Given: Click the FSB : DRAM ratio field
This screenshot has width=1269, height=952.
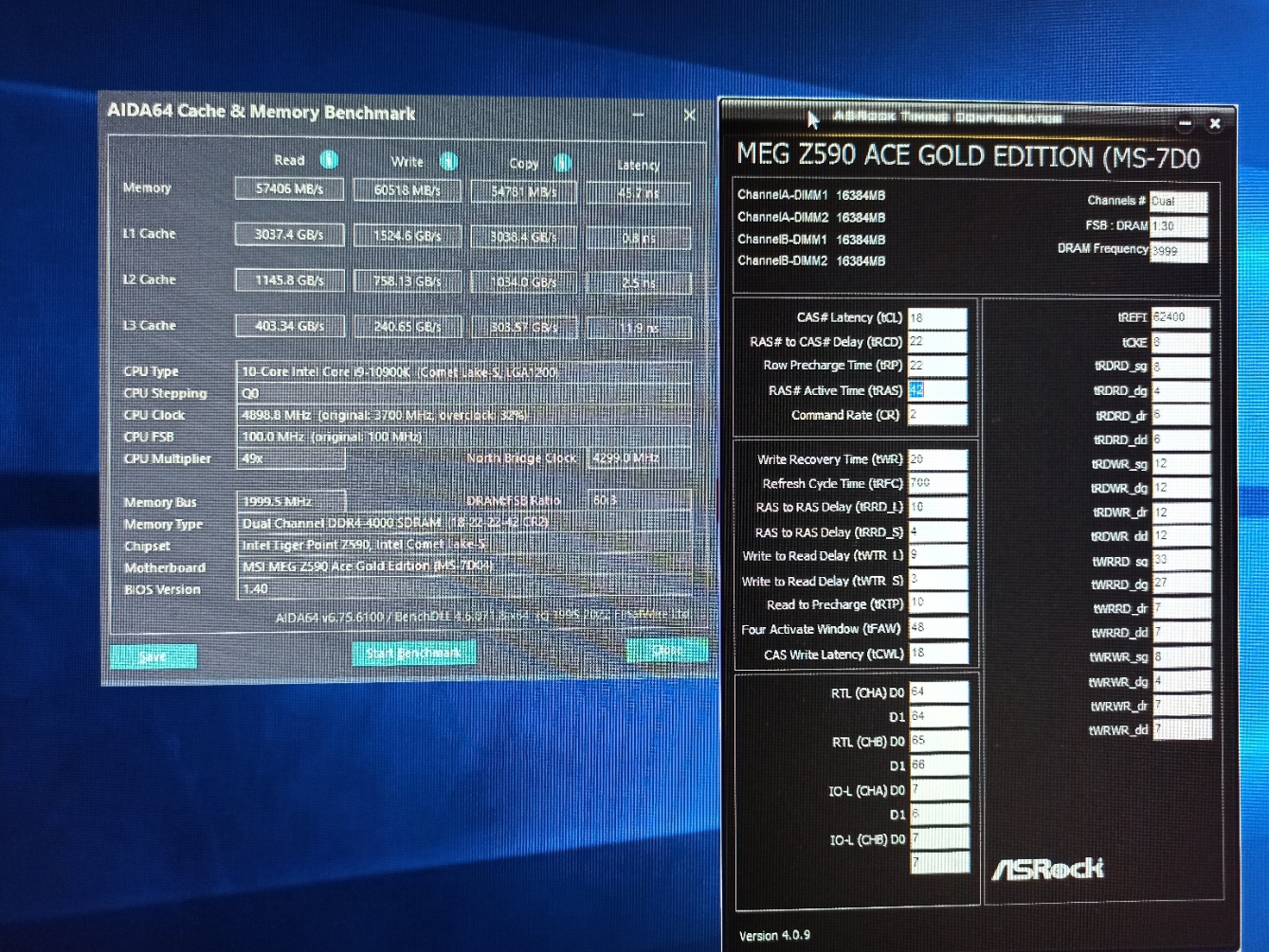Looking at the screenshot, I should pos(1179,226).
